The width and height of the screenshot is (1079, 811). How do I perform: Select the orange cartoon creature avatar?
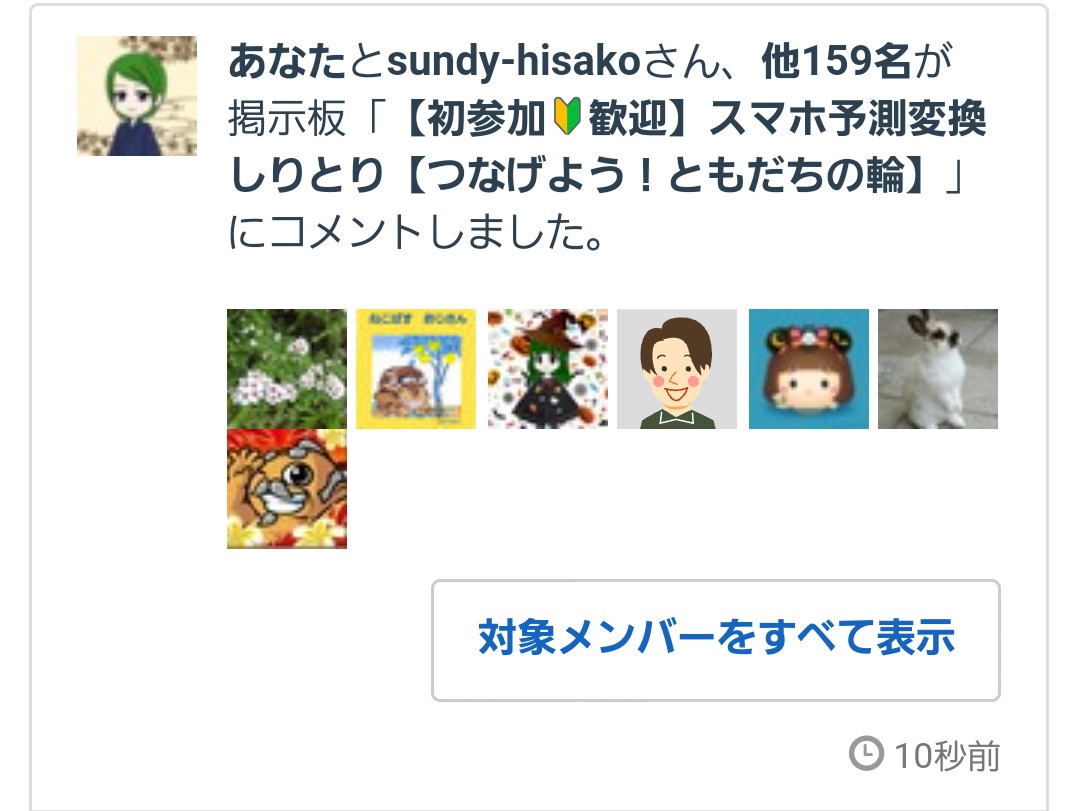287,489
